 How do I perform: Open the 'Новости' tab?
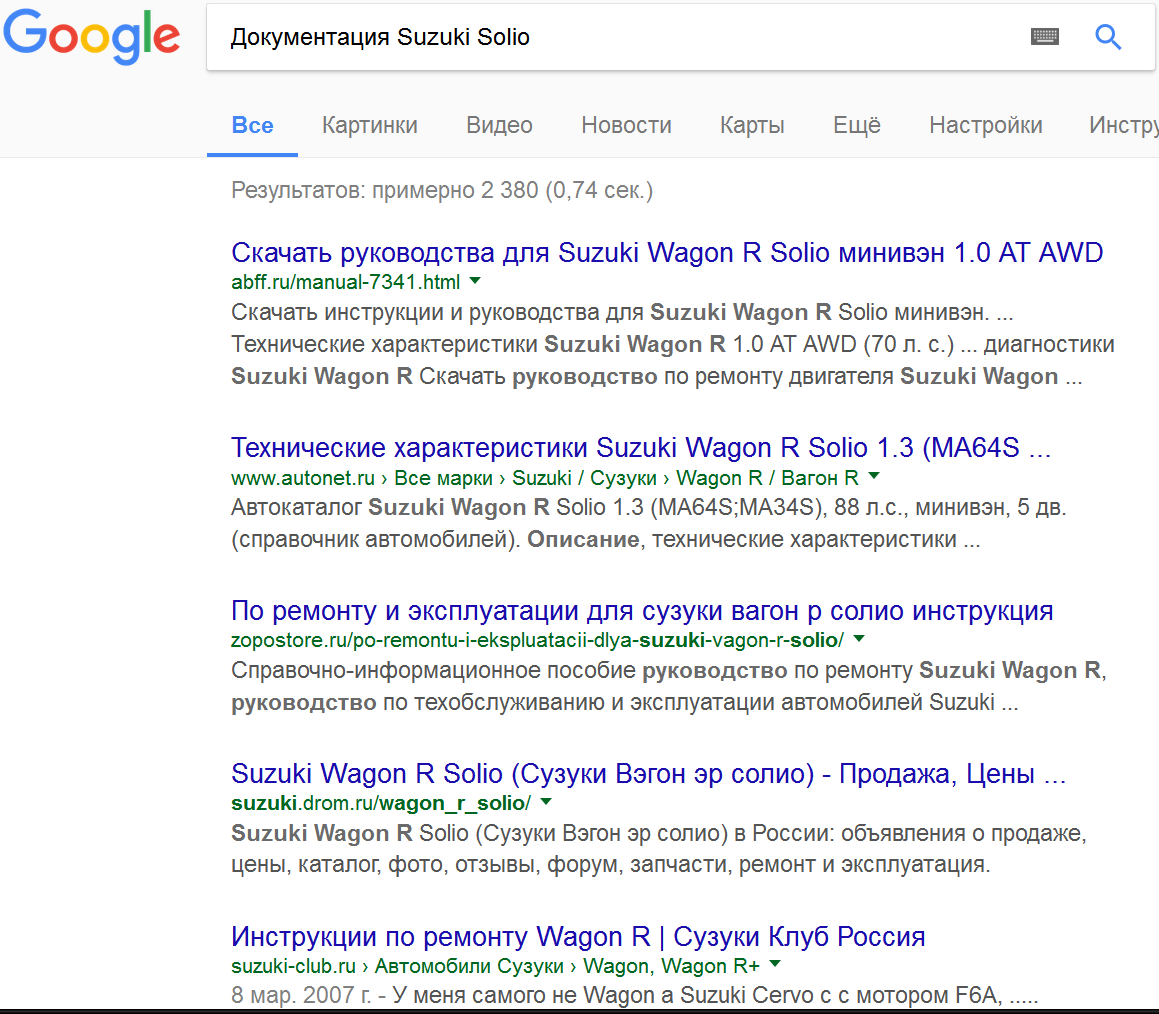click(626, 125)
